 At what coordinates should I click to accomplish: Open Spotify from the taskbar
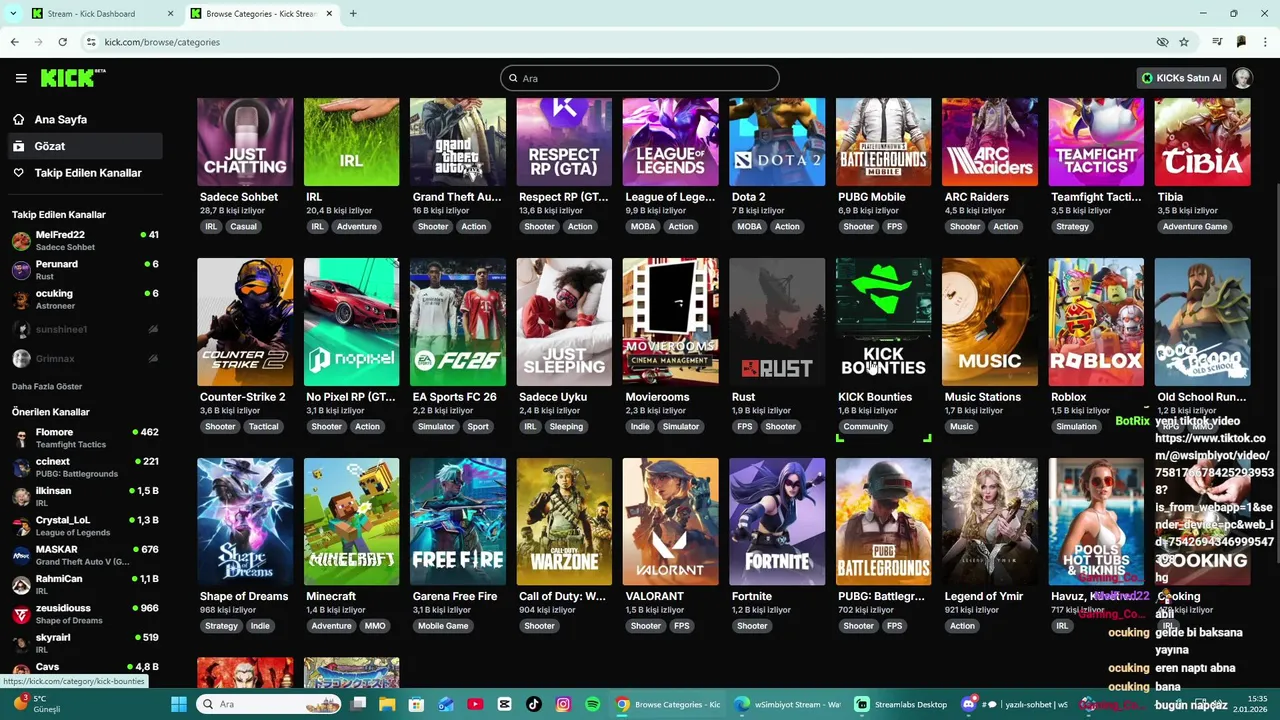coord(592,704)
